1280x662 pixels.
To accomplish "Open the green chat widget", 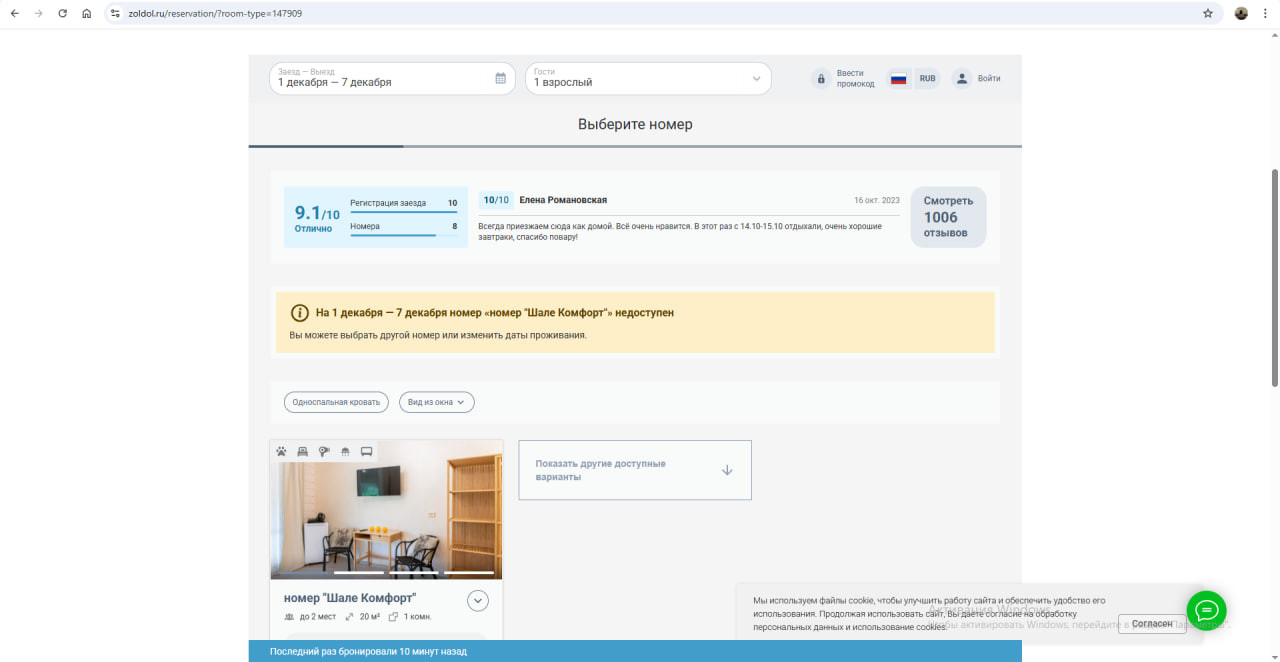I will (x=1206, y=610).
